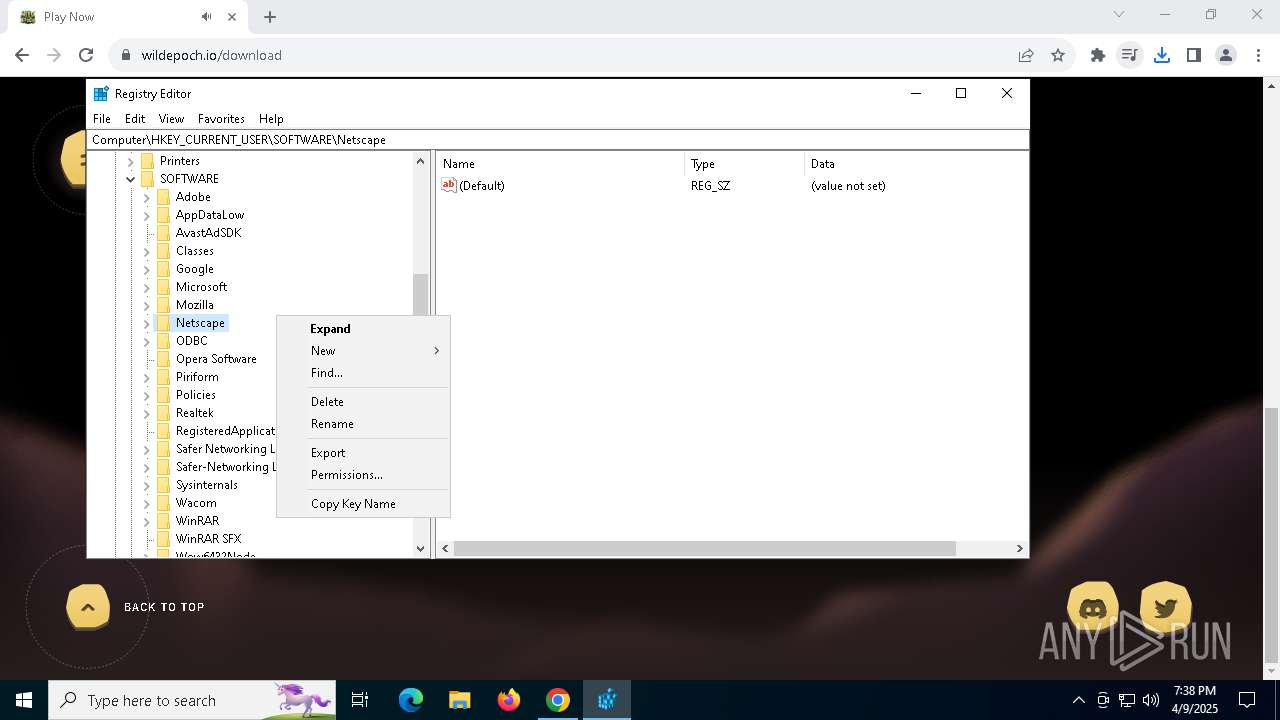Open Windows Start menu
The width and height of the screenshot is (1280, 720).
(x=23, y=700)
